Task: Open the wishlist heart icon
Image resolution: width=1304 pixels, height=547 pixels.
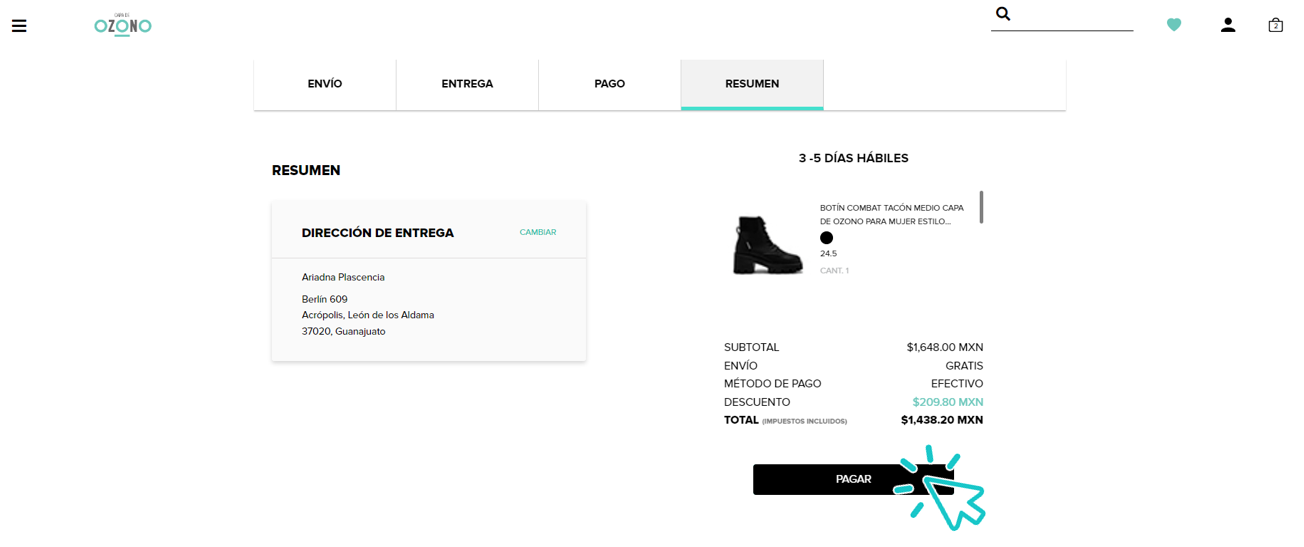Action: pos(1174,25)
